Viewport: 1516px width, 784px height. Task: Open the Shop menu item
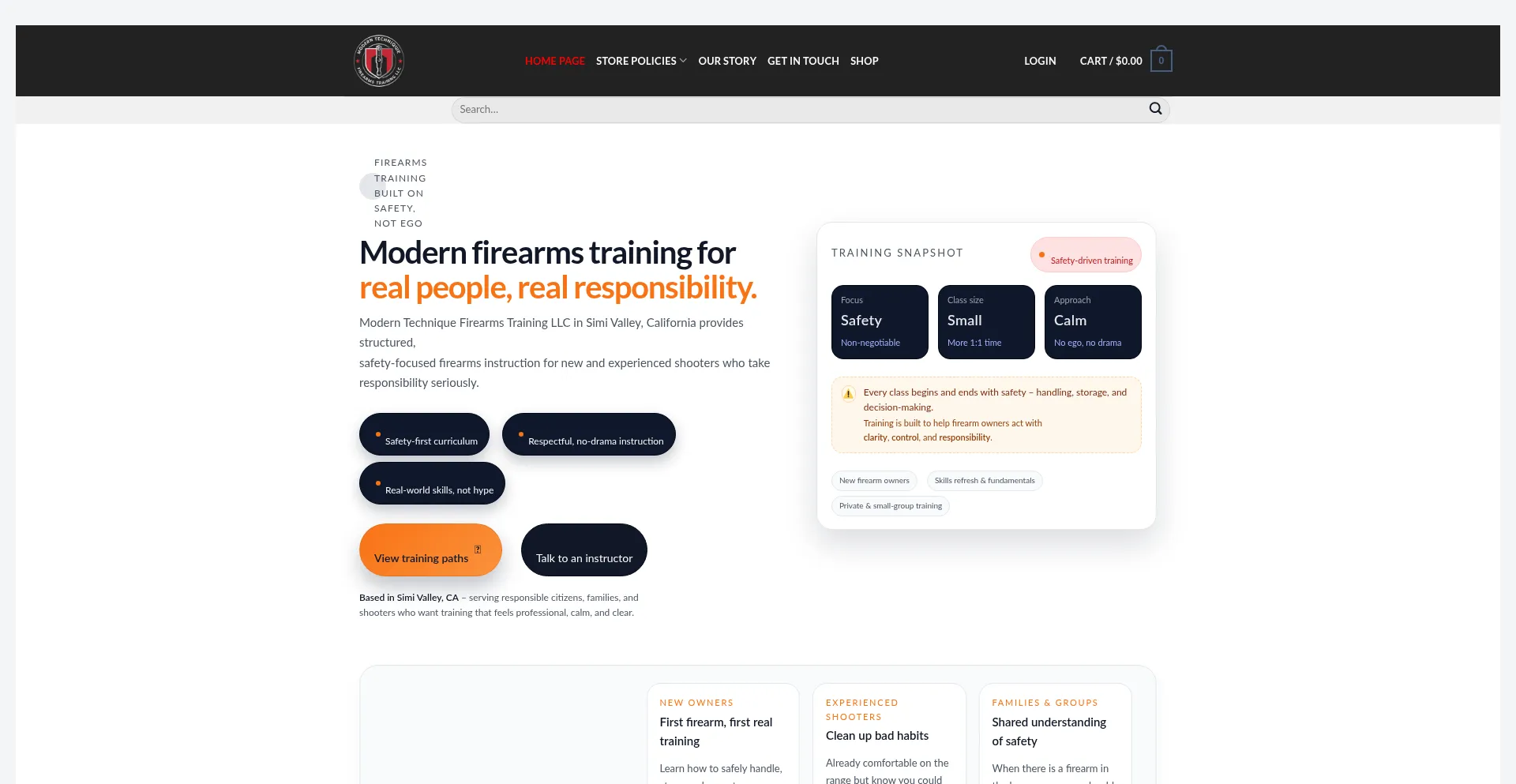pyautogui.click(x=864, y=61)
